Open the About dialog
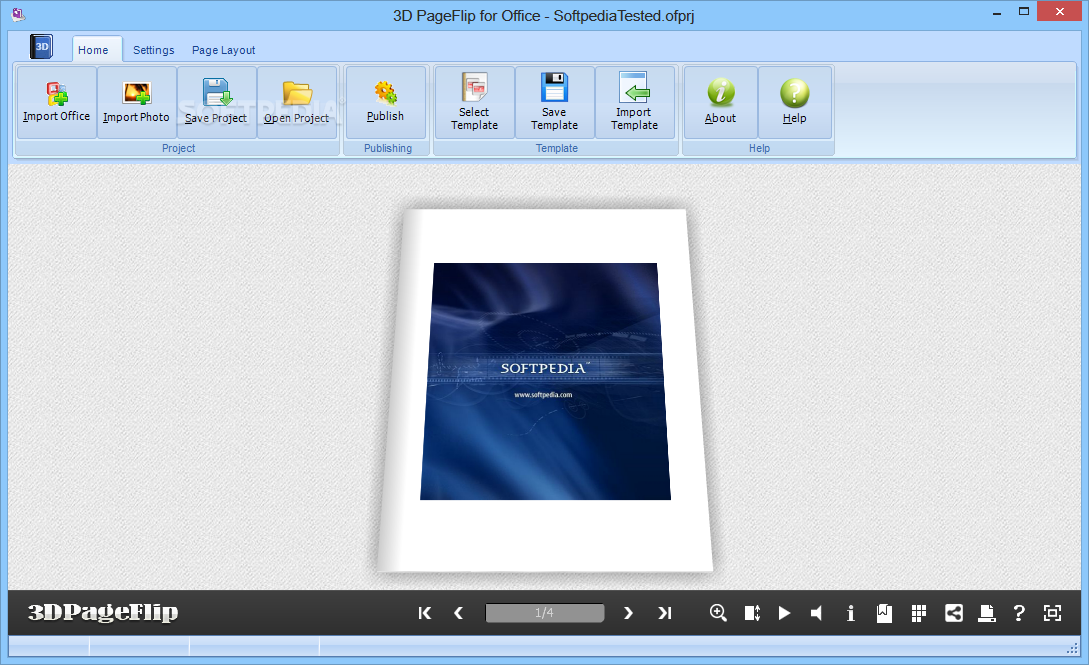This screenshot has height=665, width=1089. click(x=720, y=103)
